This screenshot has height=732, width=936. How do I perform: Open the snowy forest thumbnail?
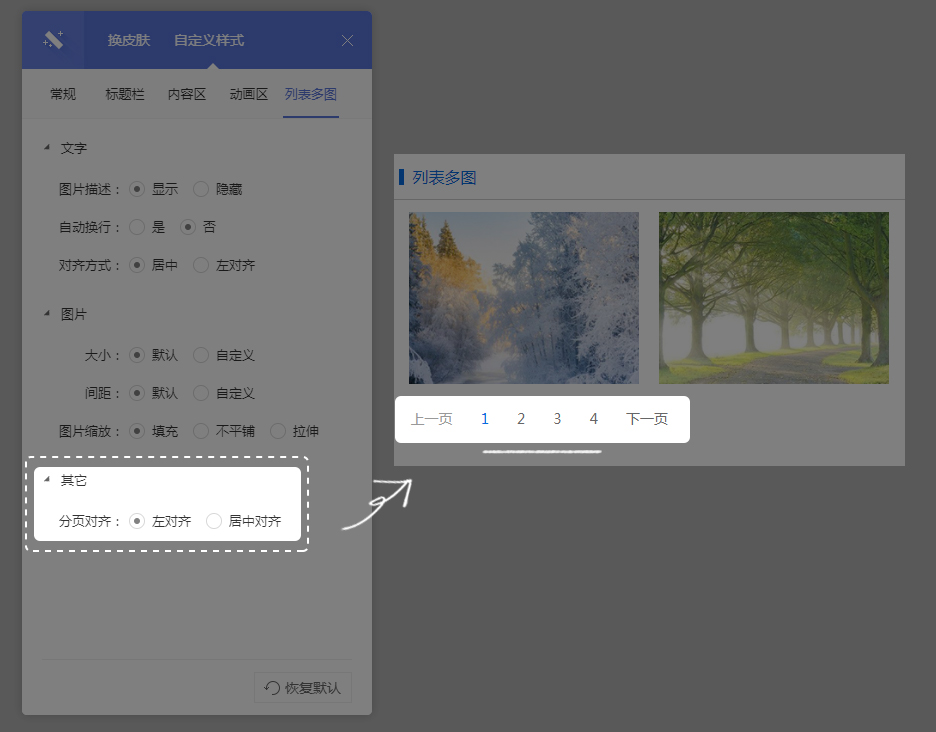524,298
